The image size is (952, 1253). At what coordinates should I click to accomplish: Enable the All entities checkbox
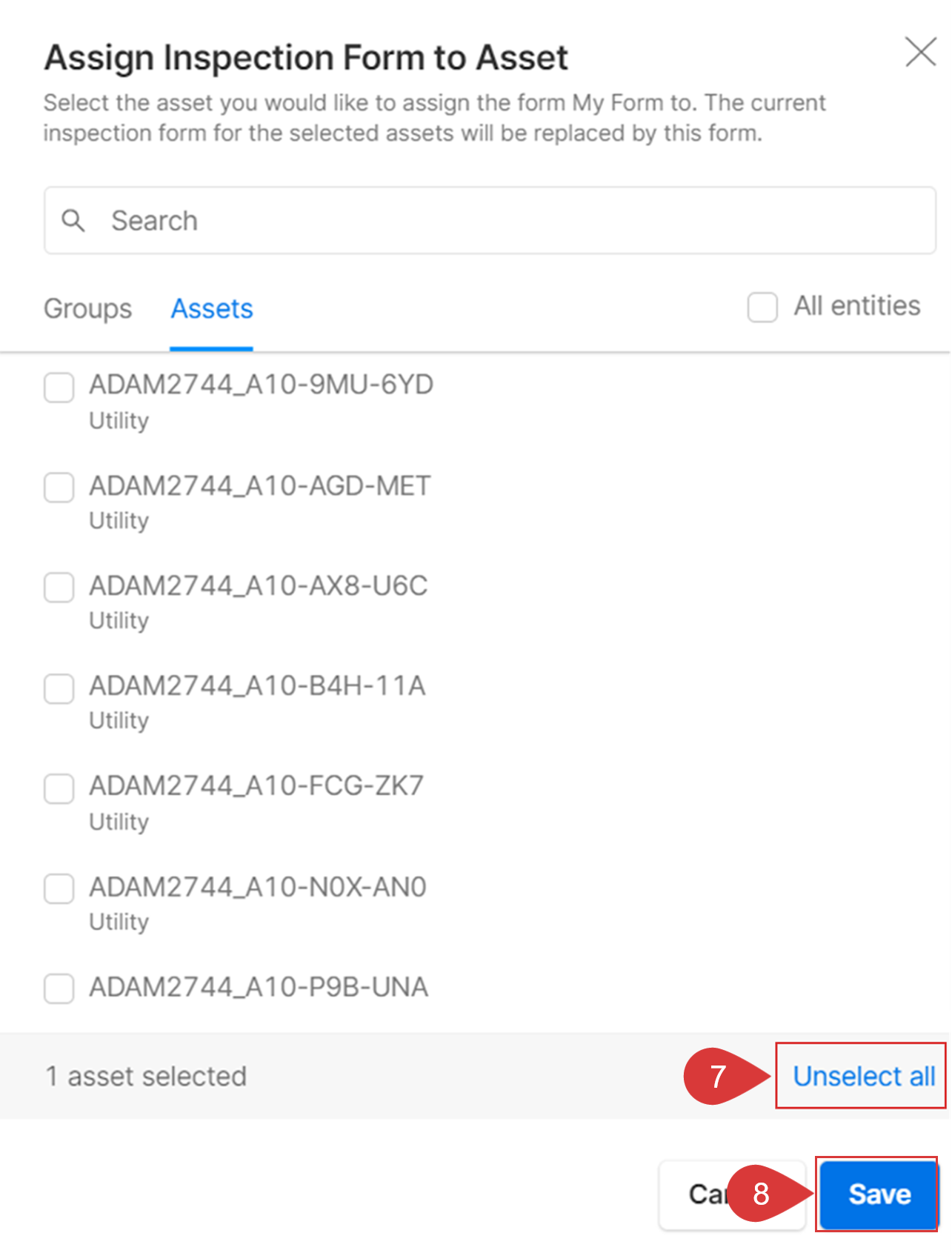tap(762, 307)
